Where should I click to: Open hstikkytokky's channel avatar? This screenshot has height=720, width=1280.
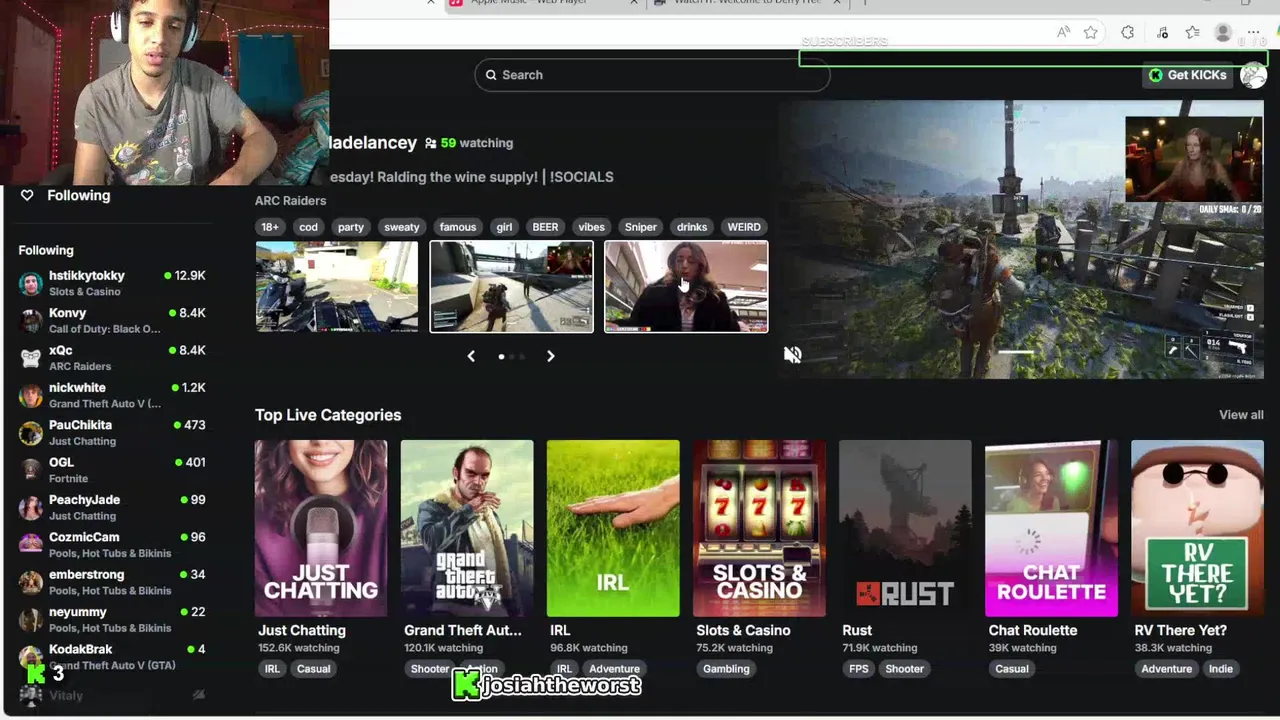pyautogui.click(x=31, y=284)
